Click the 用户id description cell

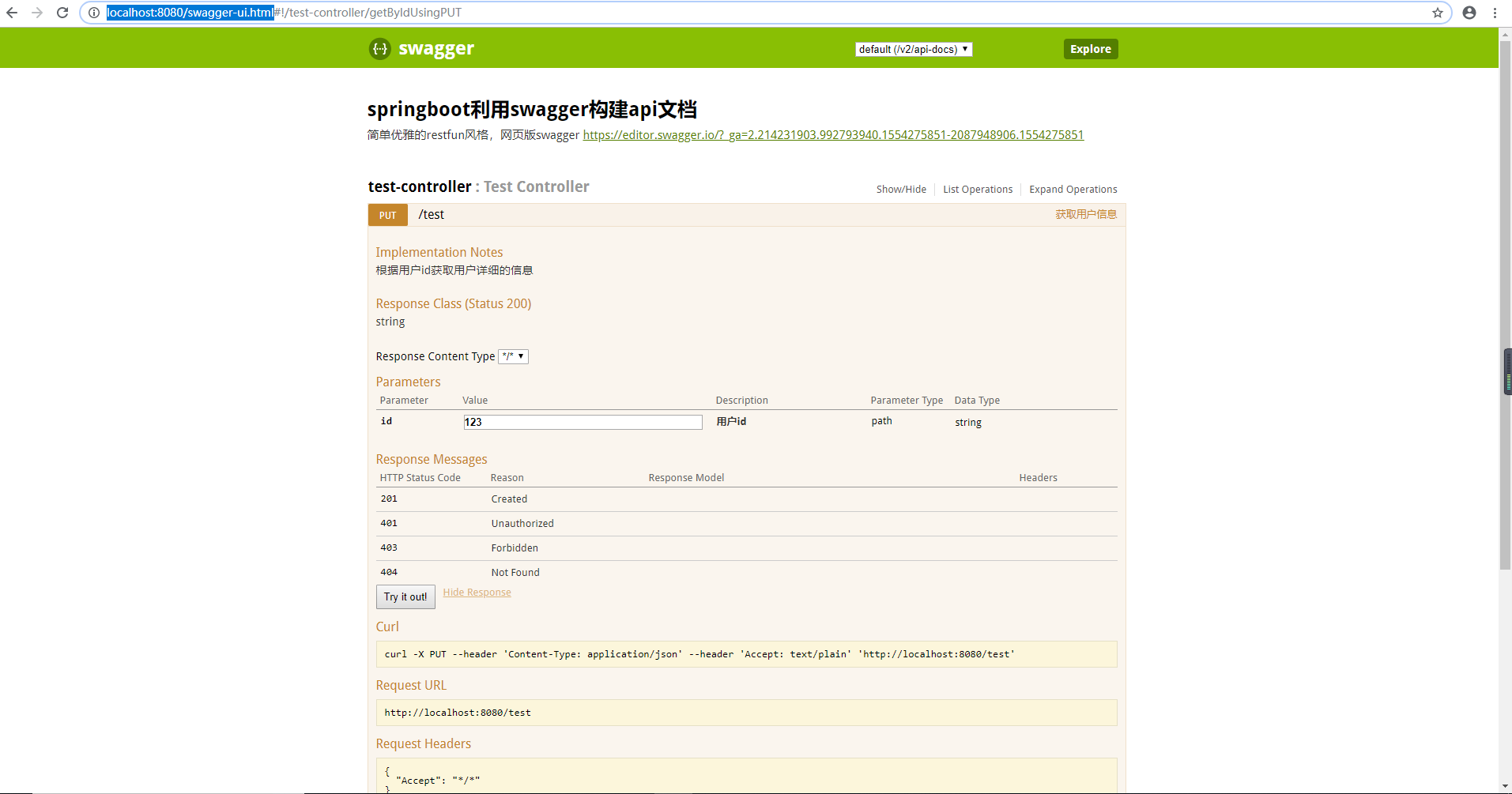point(731,421)
